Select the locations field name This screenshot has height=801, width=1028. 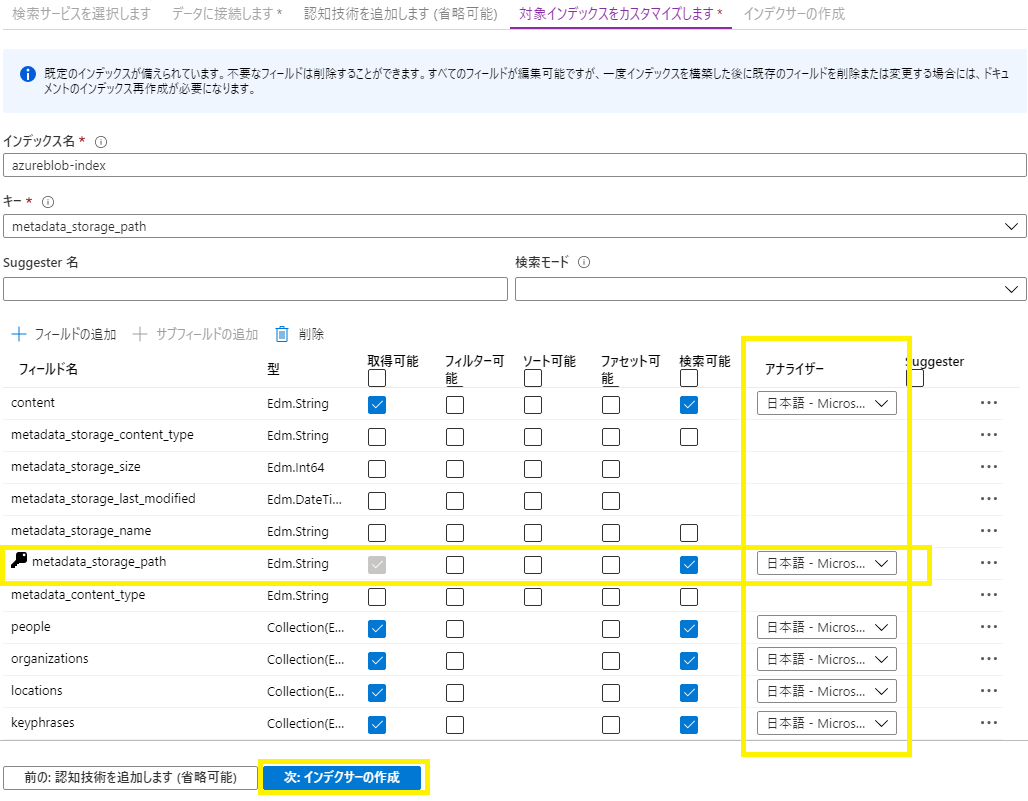click(37, 691)
